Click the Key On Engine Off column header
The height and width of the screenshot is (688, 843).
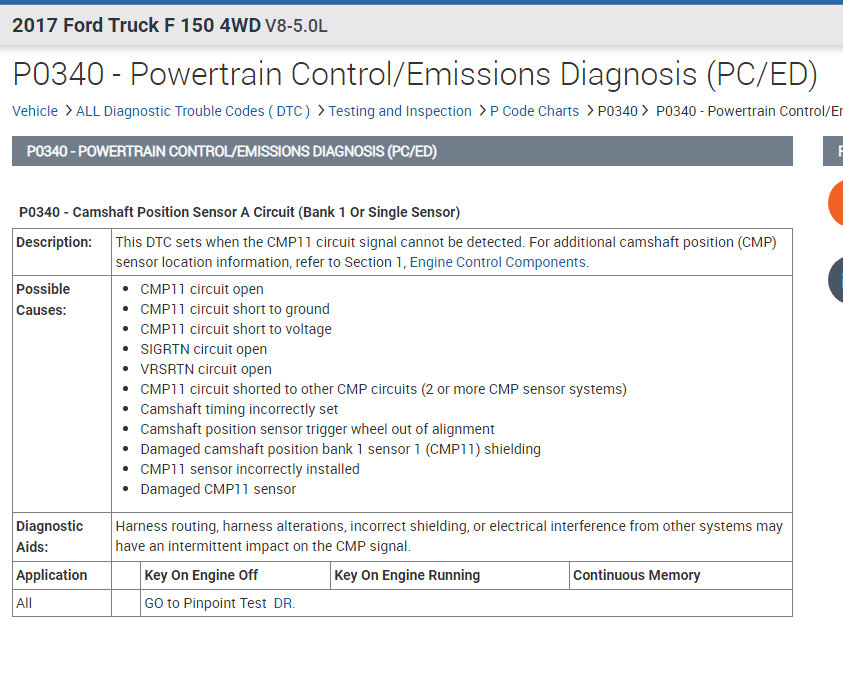click(201, 575)
